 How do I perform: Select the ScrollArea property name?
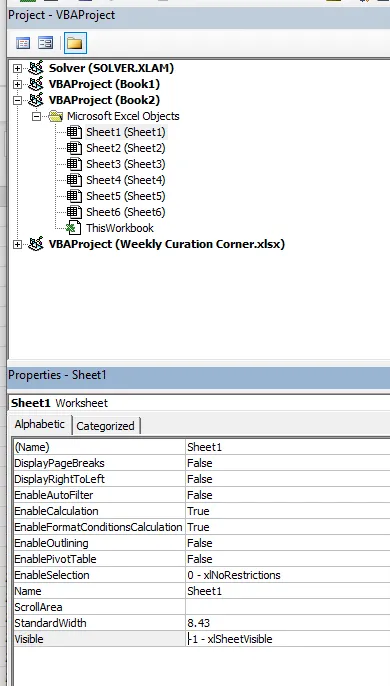pyautogui.click(x=99, y=607)
